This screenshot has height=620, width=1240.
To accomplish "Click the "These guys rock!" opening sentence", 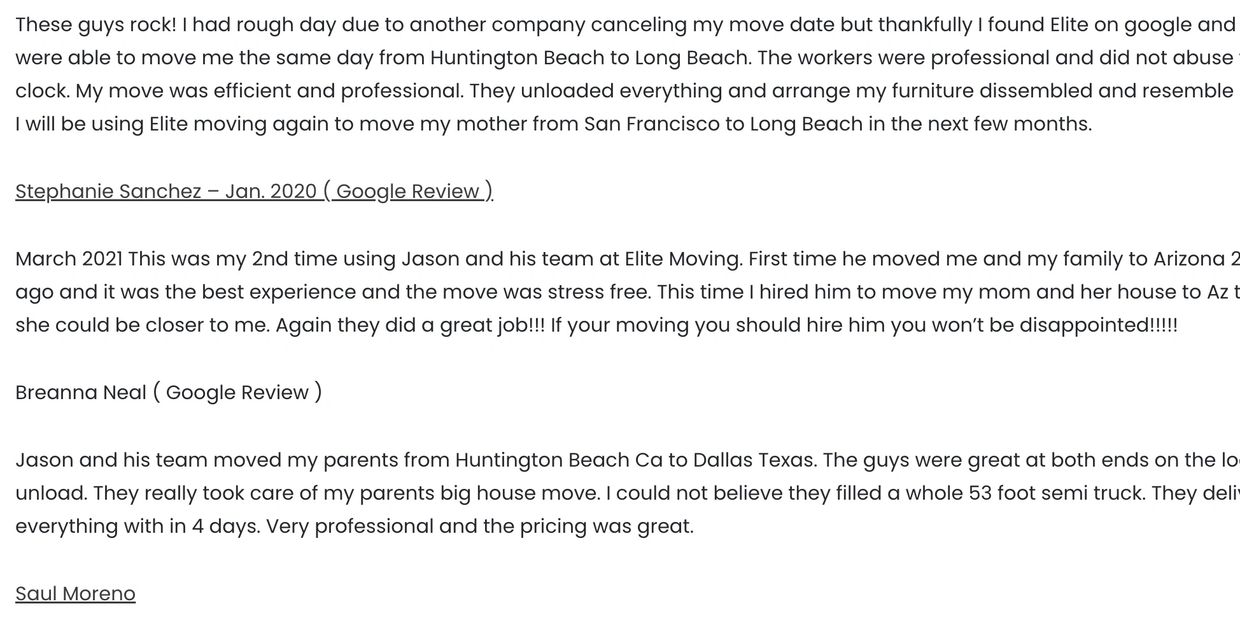I will [93, 25].
